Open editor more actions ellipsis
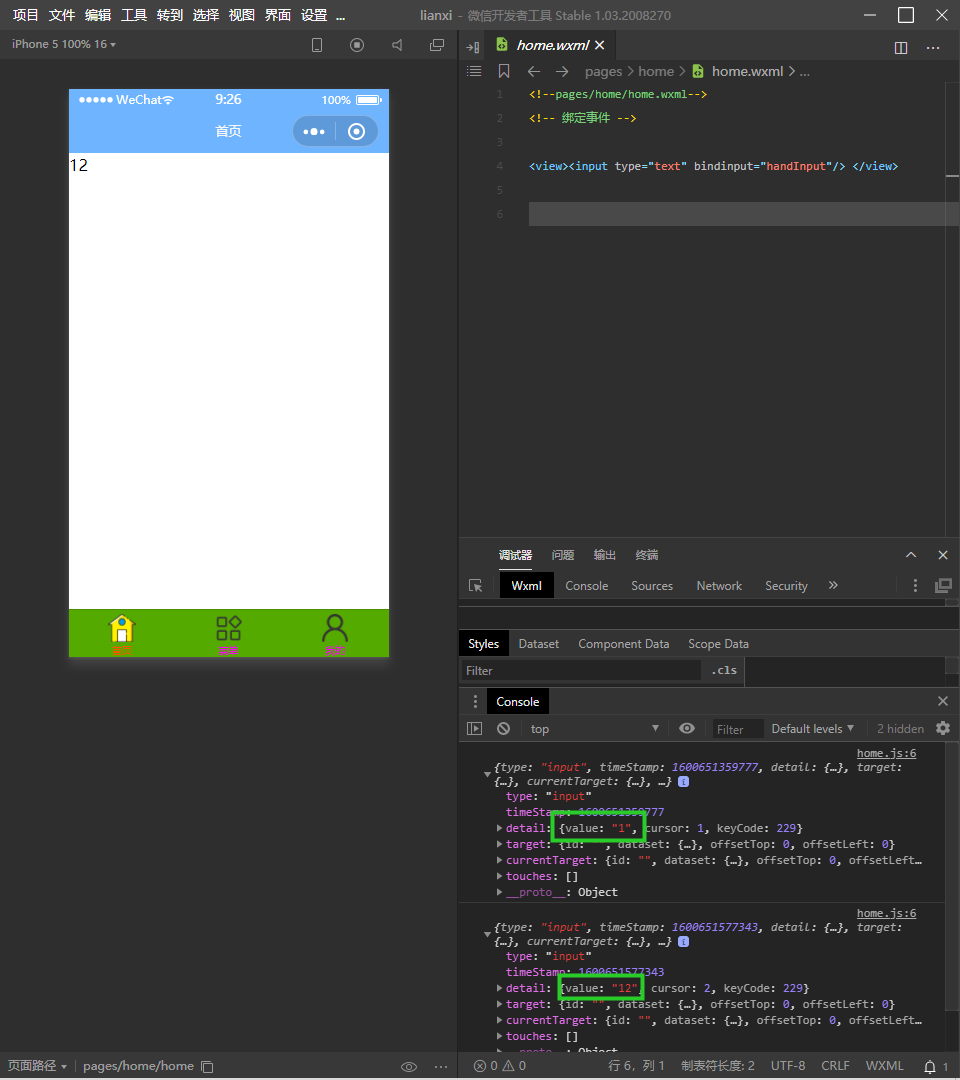 (933, 48)
